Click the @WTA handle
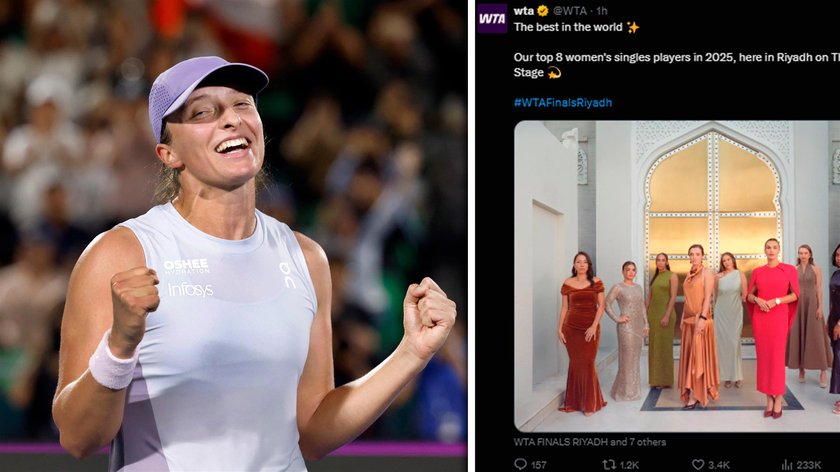 (x=569, y=11)
